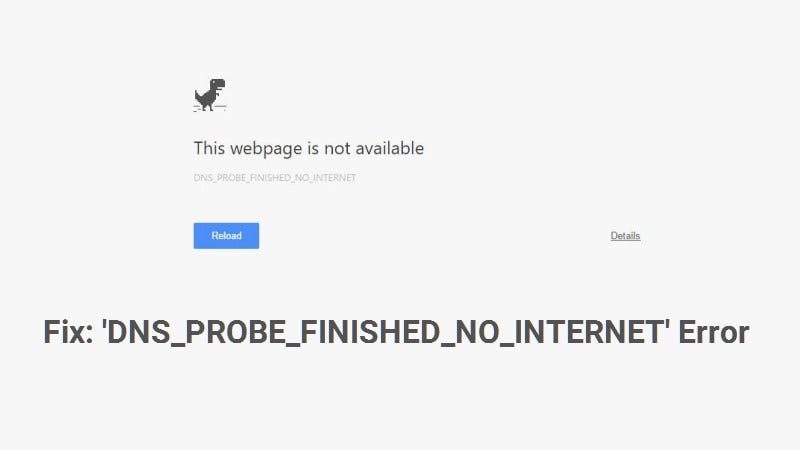Click the offline dinosaur icon
The height and width of the screenshot is (450, 800).
pyautogui.click(x=210, y=95)
